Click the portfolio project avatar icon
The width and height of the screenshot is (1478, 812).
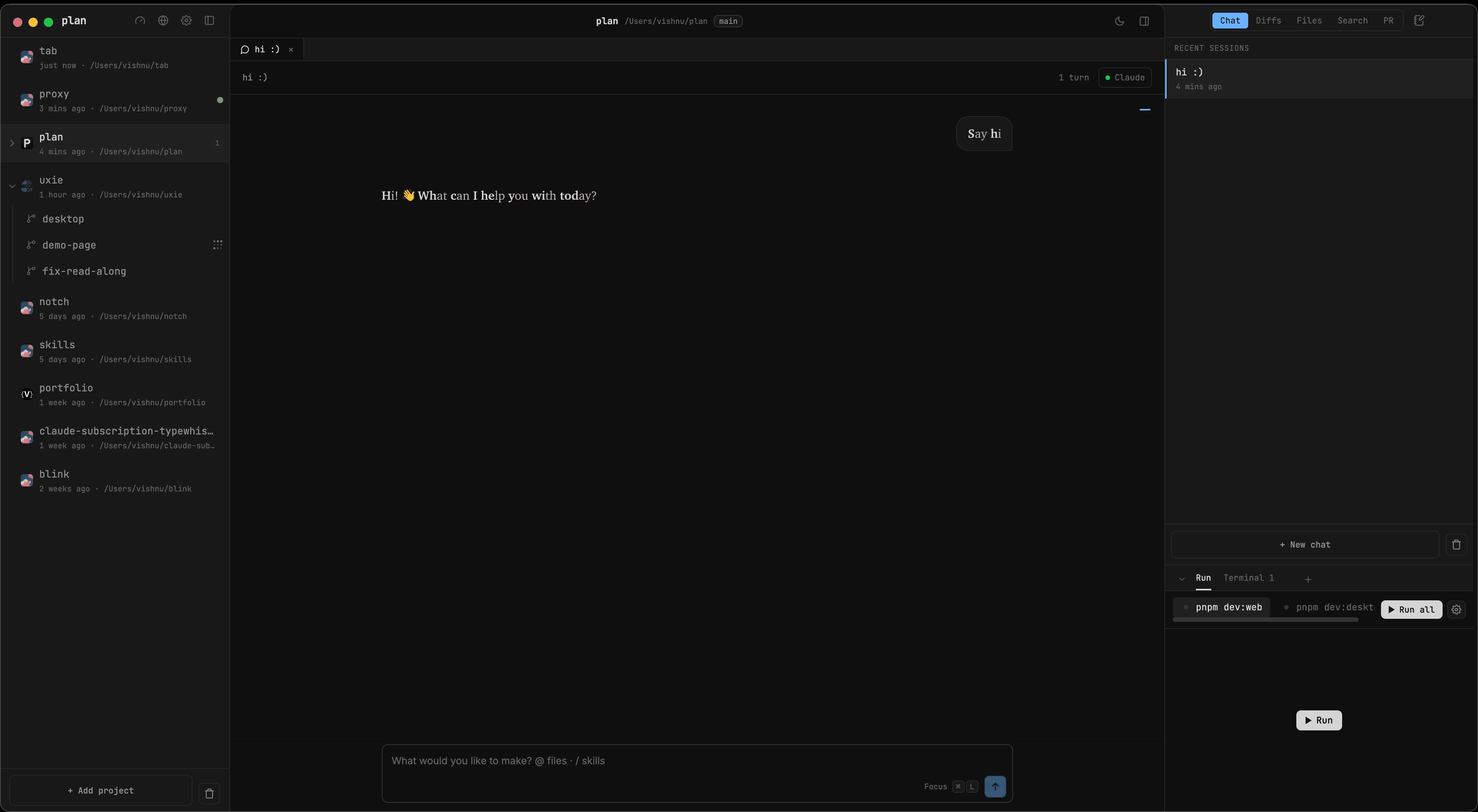point(27,394)
